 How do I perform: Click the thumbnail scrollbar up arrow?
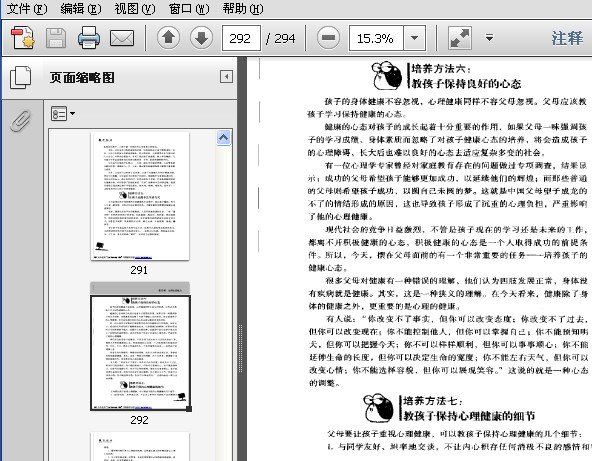pyautogui.click(x=224, y=137)
